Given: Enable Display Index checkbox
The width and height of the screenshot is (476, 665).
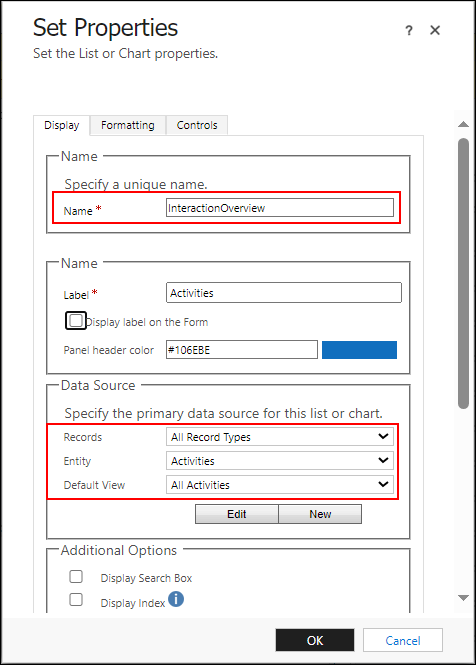Looking at the screenshot, I should tap(76, 600).
